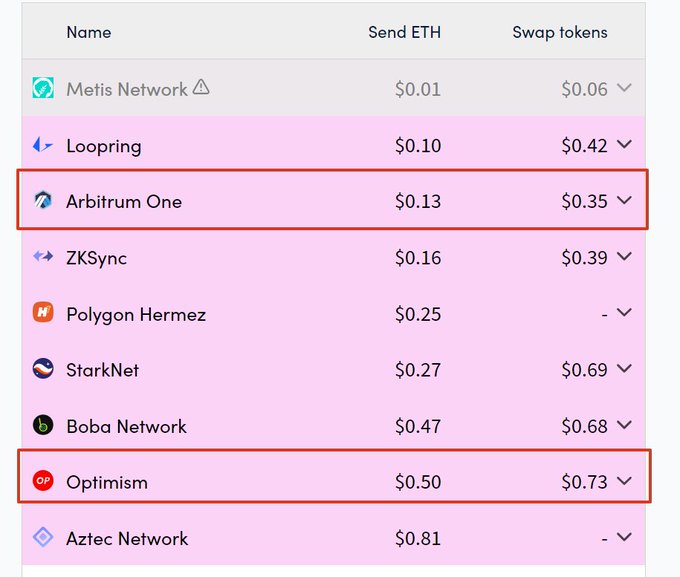Click the red Optimism OP logo icon
Viewport: 680px width, 577px height.
[43, 481]
